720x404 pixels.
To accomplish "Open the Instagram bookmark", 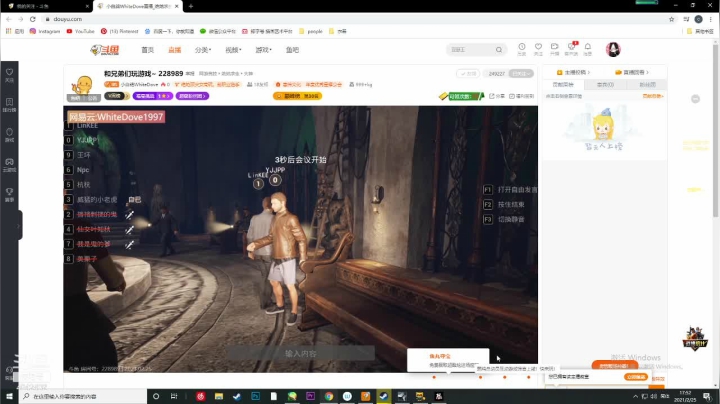I will click(45, 31).
